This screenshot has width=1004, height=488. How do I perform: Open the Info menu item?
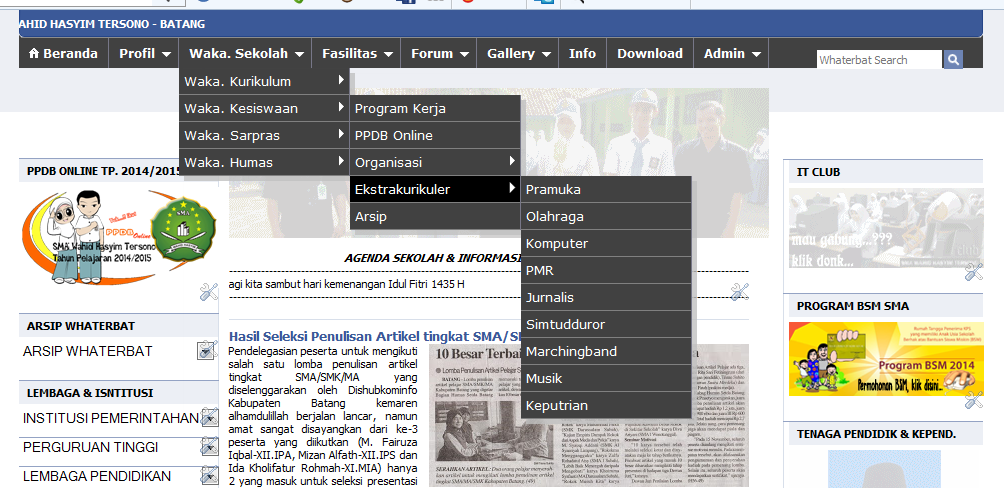[x=582, y=54]
